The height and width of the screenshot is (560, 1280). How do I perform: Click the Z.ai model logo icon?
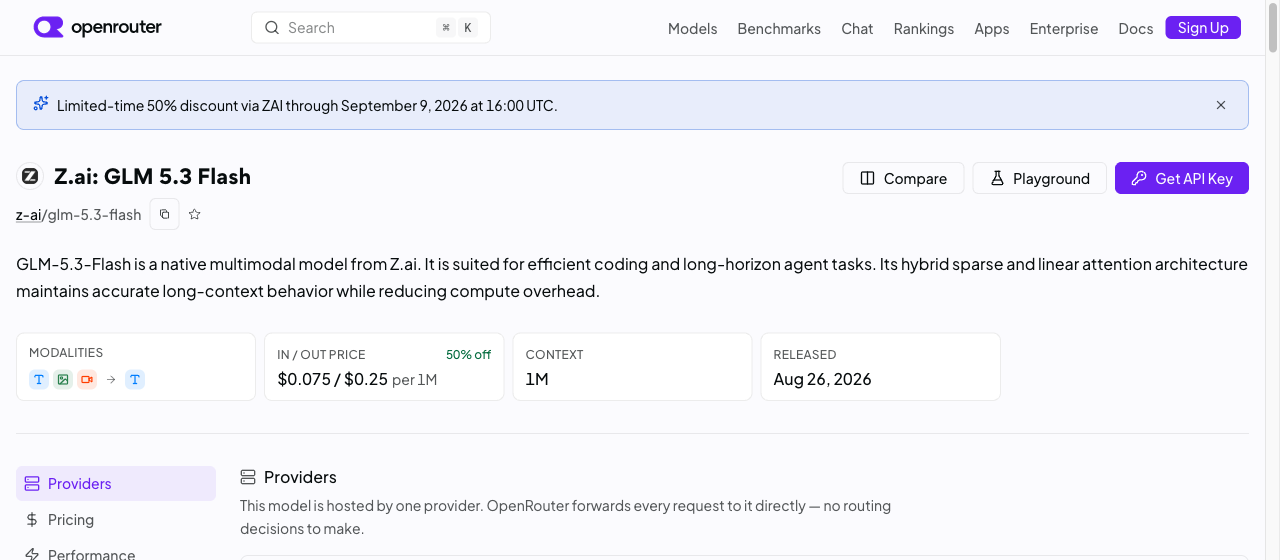[30, 177]
